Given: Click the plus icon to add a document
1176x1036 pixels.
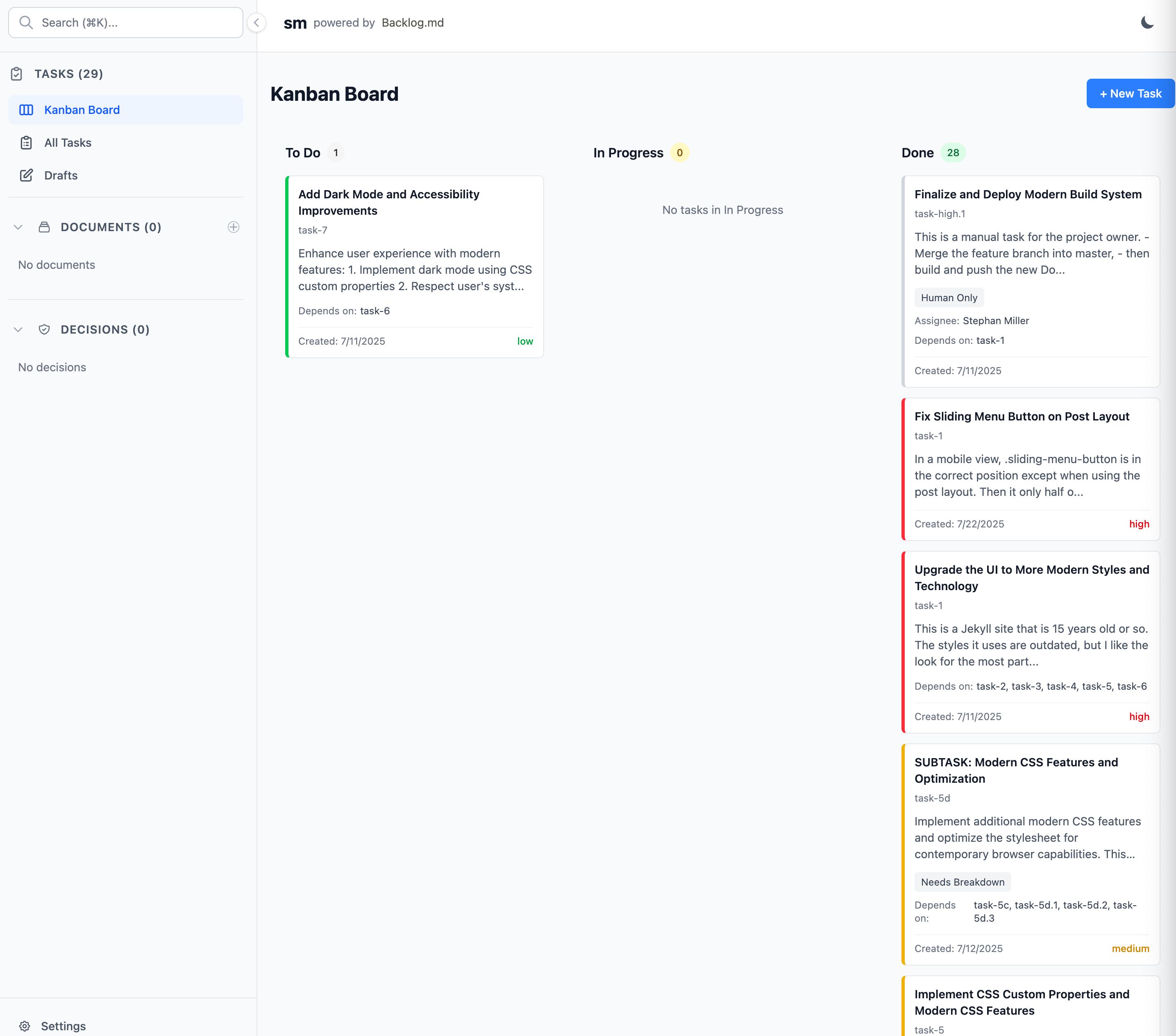Looking at the screenshot, I should tap(234, 227).
